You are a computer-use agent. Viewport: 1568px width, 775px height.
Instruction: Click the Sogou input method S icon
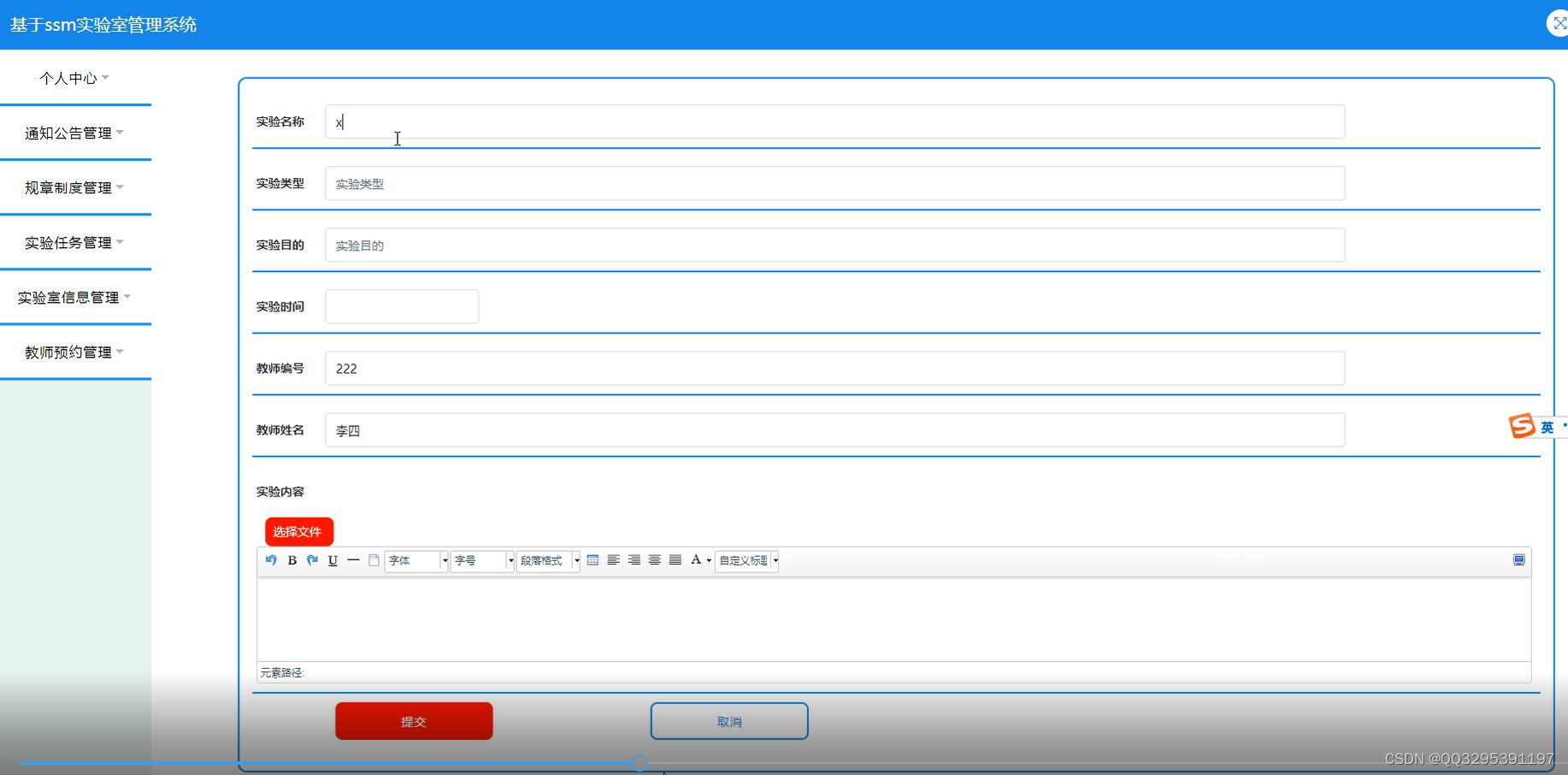[x=1522, y=426]
